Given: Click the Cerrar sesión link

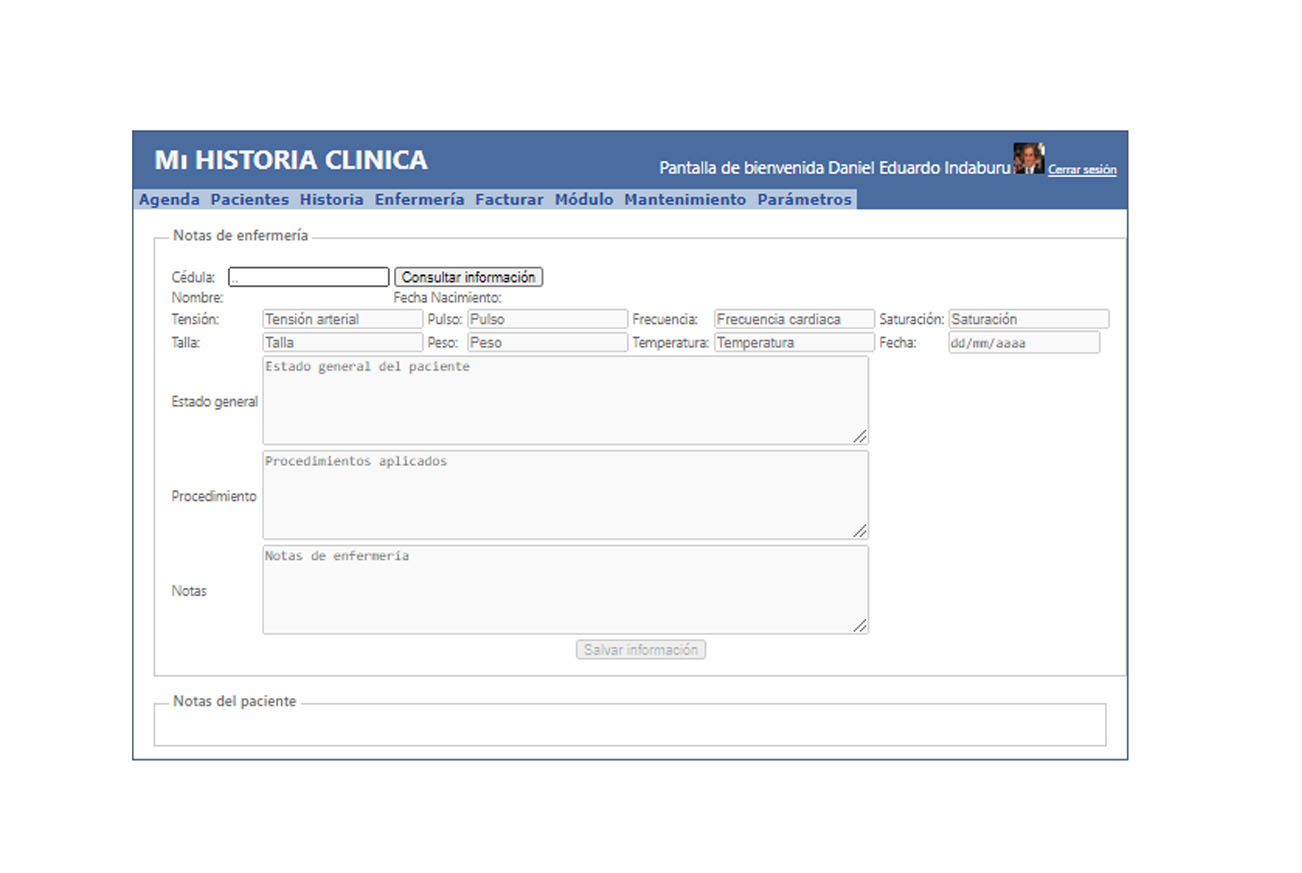Looking at the screenshot, I should click(1082, 170).
